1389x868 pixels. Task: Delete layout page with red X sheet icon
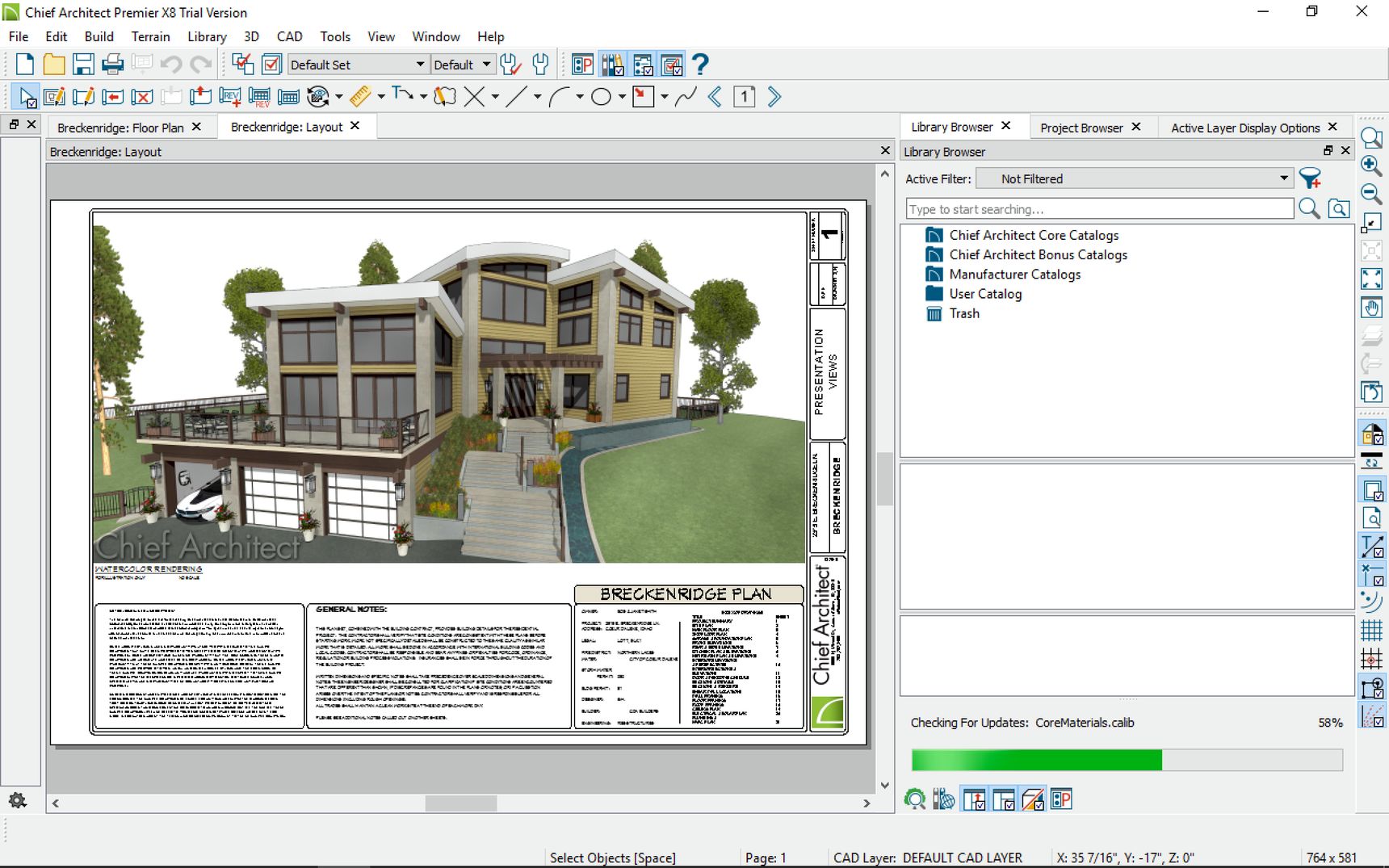click(142, 97)
